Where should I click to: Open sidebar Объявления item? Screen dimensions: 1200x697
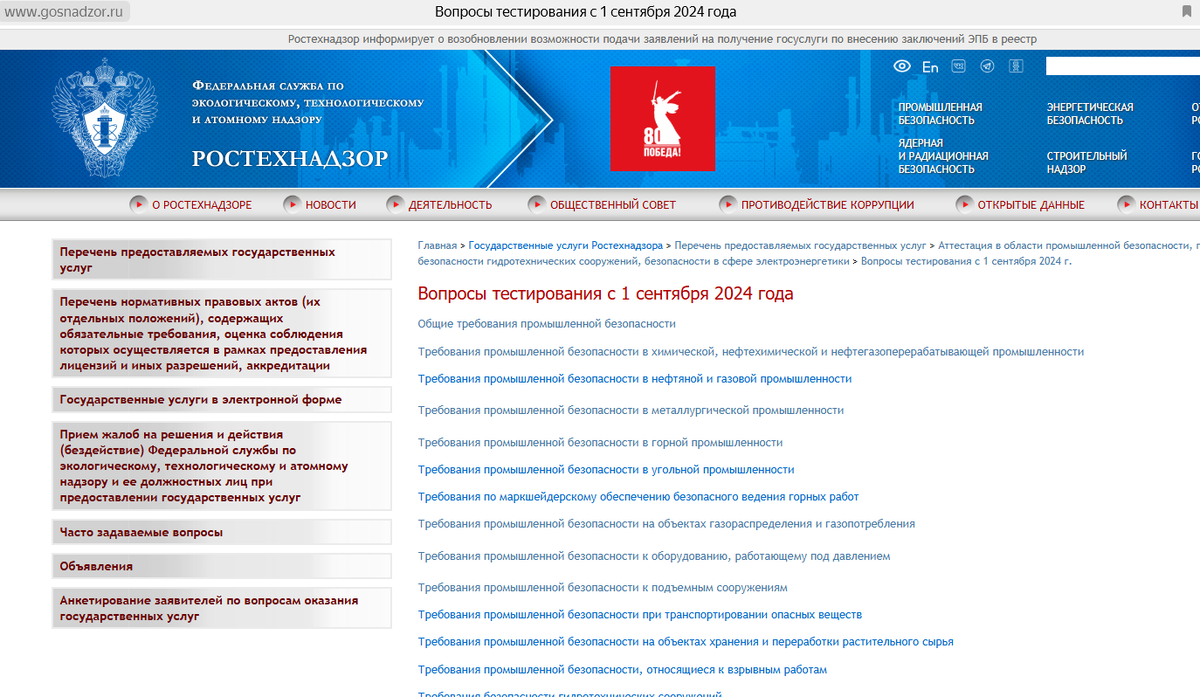click(222, 566)
